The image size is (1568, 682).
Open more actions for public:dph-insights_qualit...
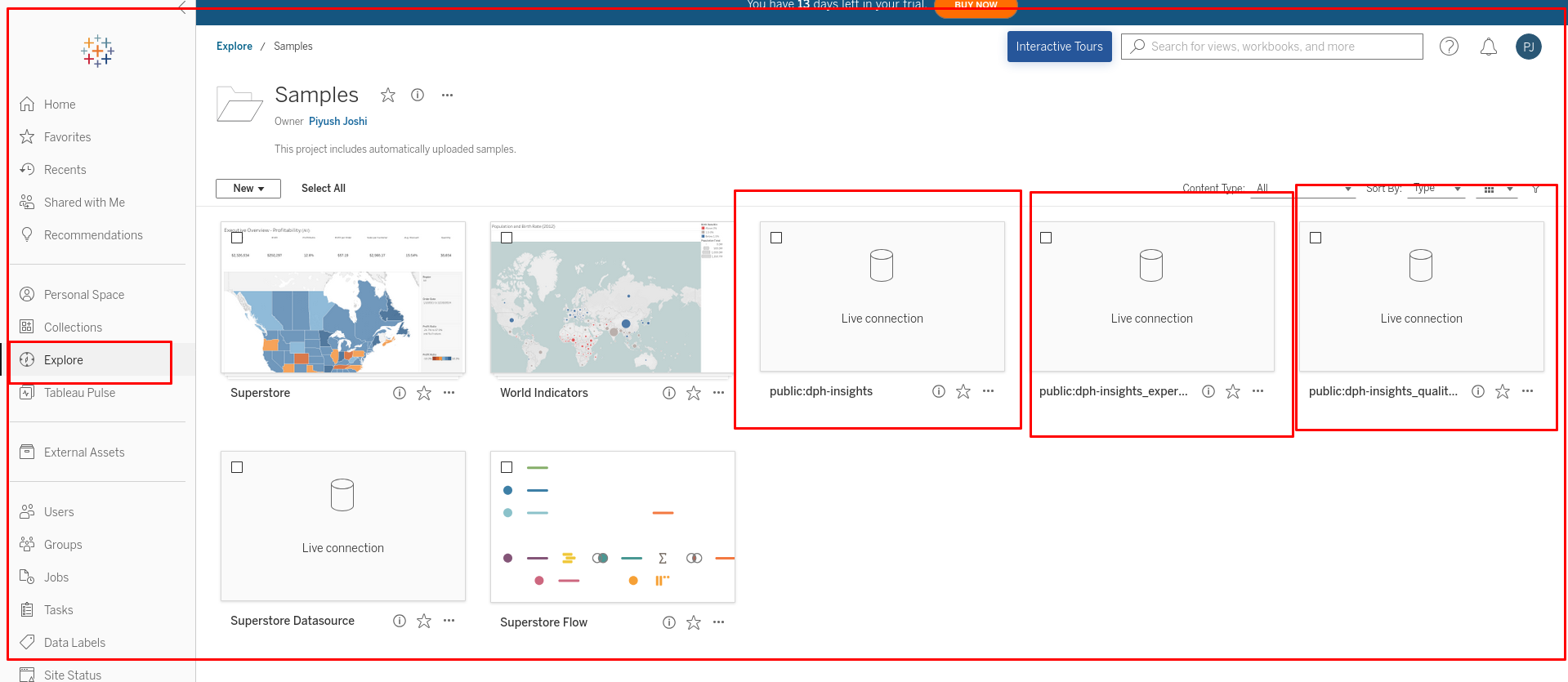click(1527, 391)
